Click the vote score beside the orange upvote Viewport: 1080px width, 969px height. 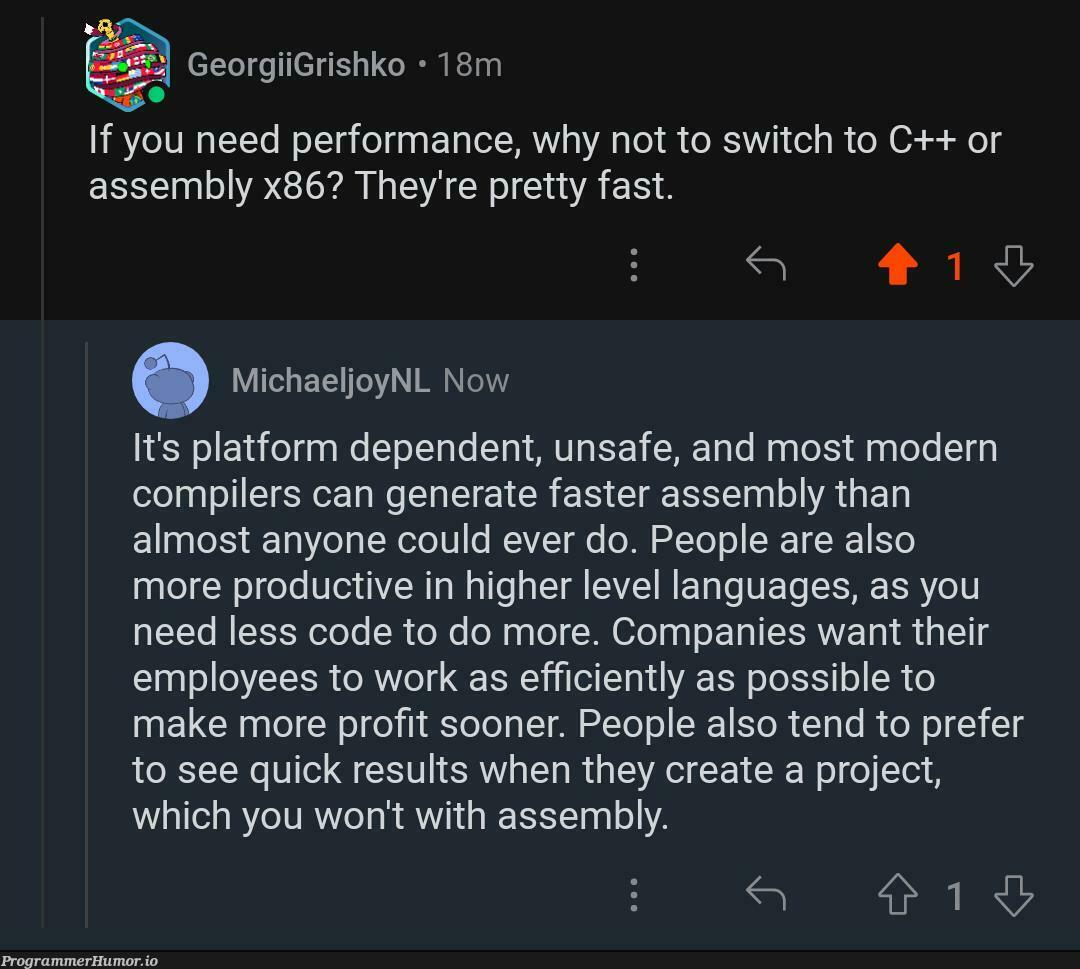(955, 267)
